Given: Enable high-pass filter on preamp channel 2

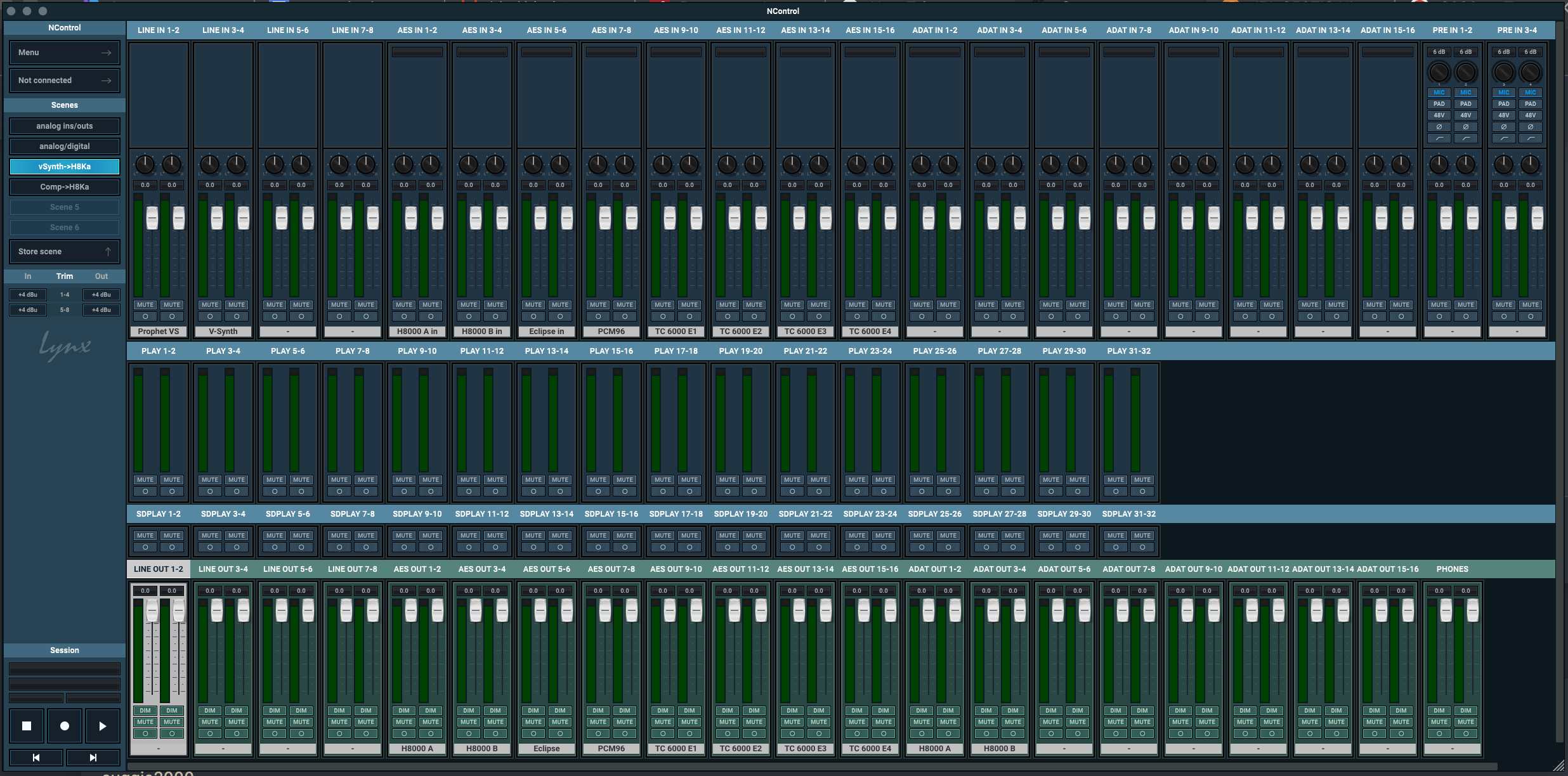Looking at the screenshot, I should [1466, 138].
